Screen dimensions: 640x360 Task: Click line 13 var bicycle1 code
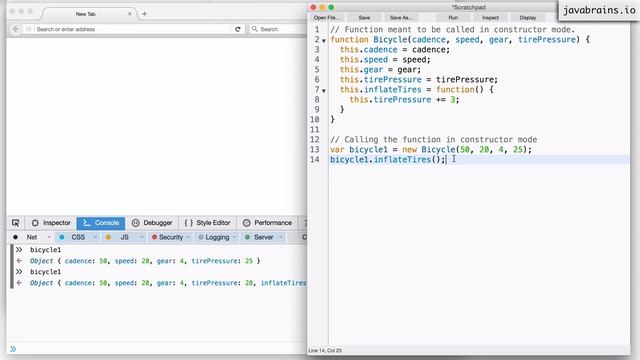[x=431, y=149]
